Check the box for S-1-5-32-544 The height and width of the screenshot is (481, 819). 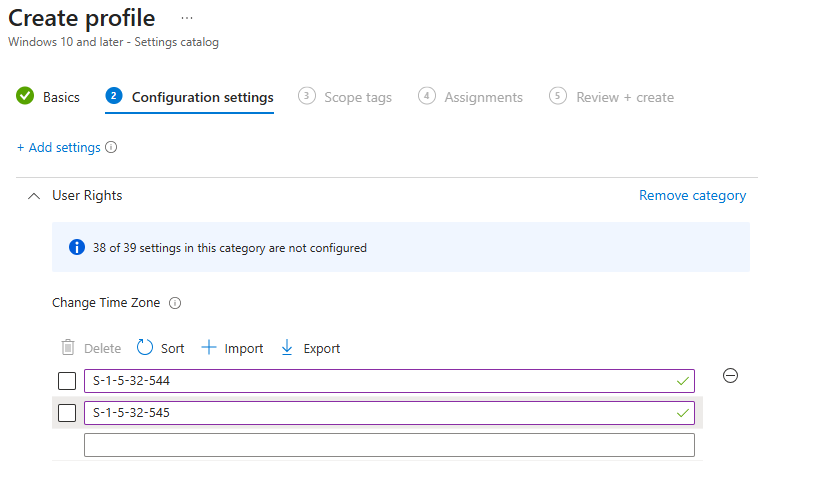(67, 381)
